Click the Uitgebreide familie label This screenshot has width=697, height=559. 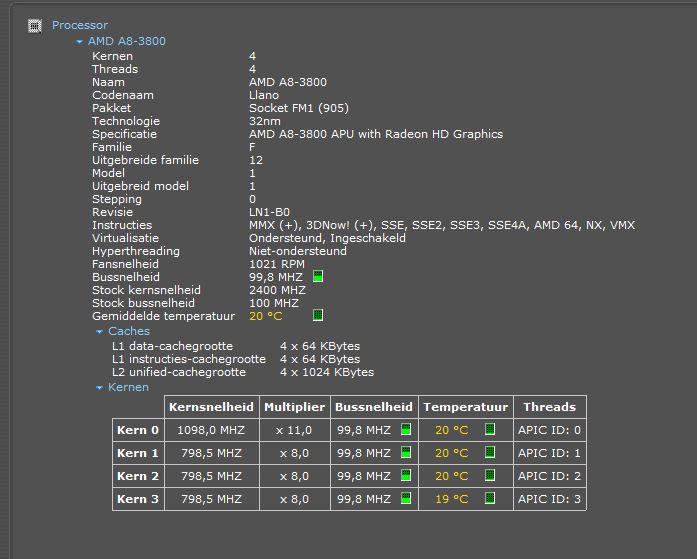[x=145, y=160]
